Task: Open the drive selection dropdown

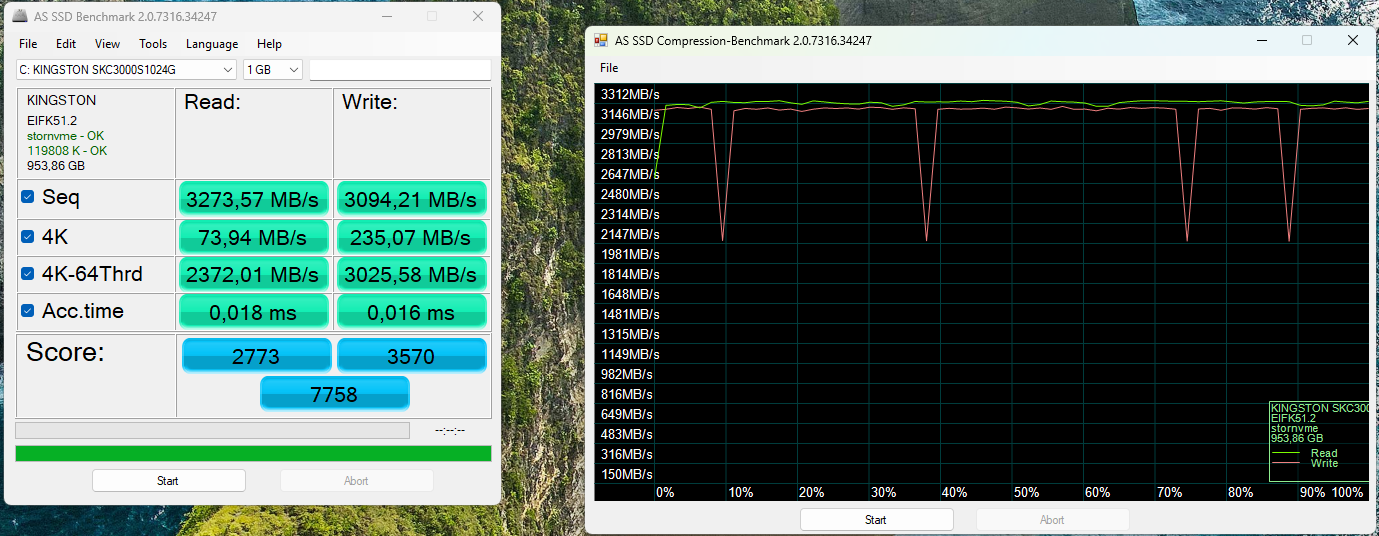Action: point(126,70)
